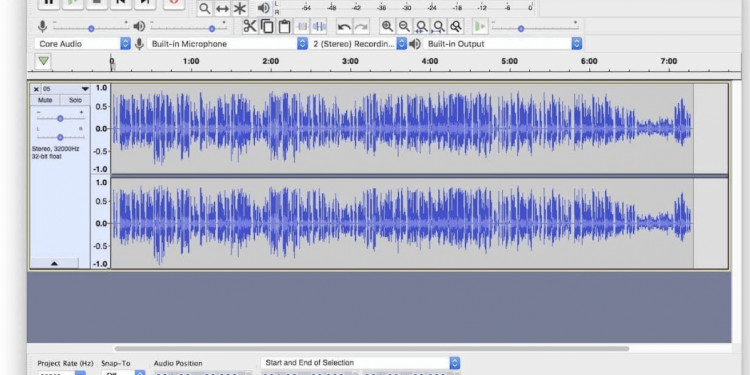The height and width of the screenshot is (375, 750).
Task: Click the Copy icon
Action: (267, 26)
